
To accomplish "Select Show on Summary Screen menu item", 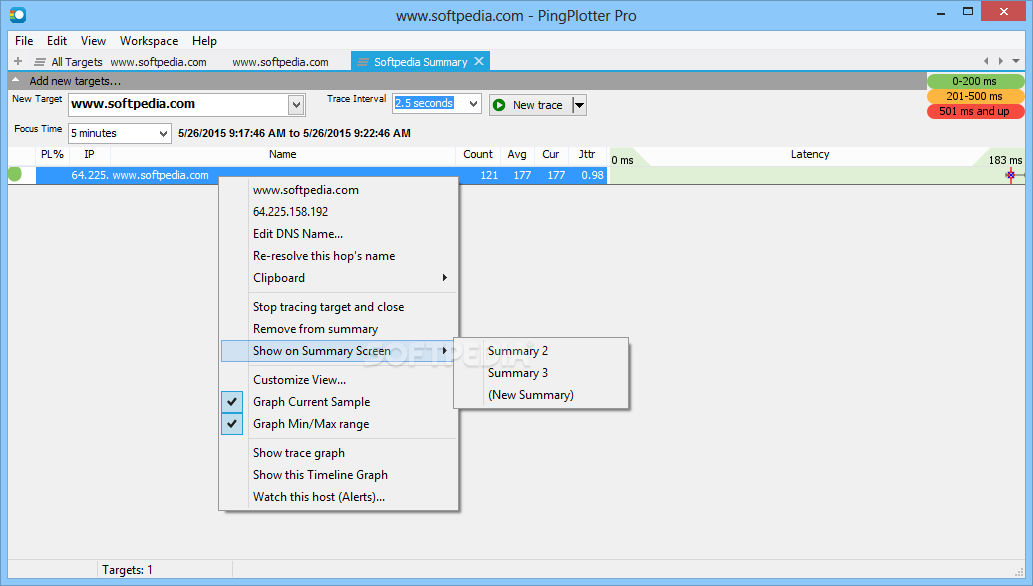I will point(338,351).
